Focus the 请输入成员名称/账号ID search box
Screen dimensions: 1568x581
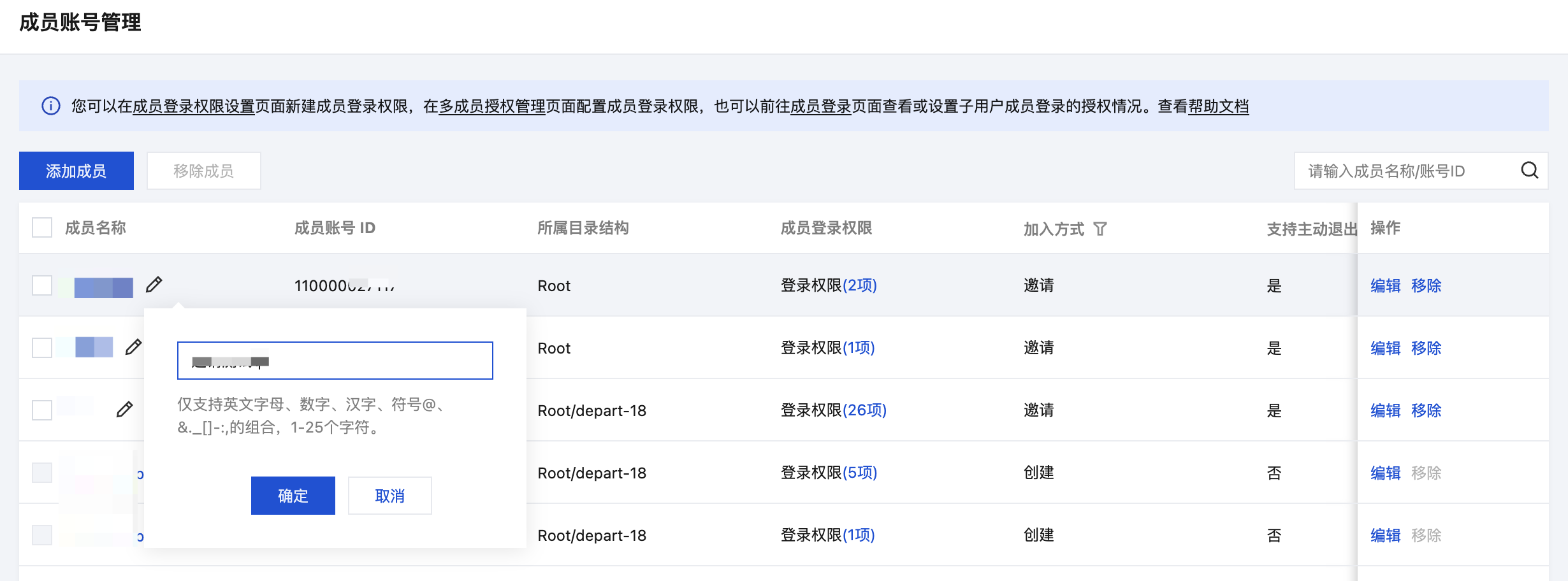(1402, 171)
